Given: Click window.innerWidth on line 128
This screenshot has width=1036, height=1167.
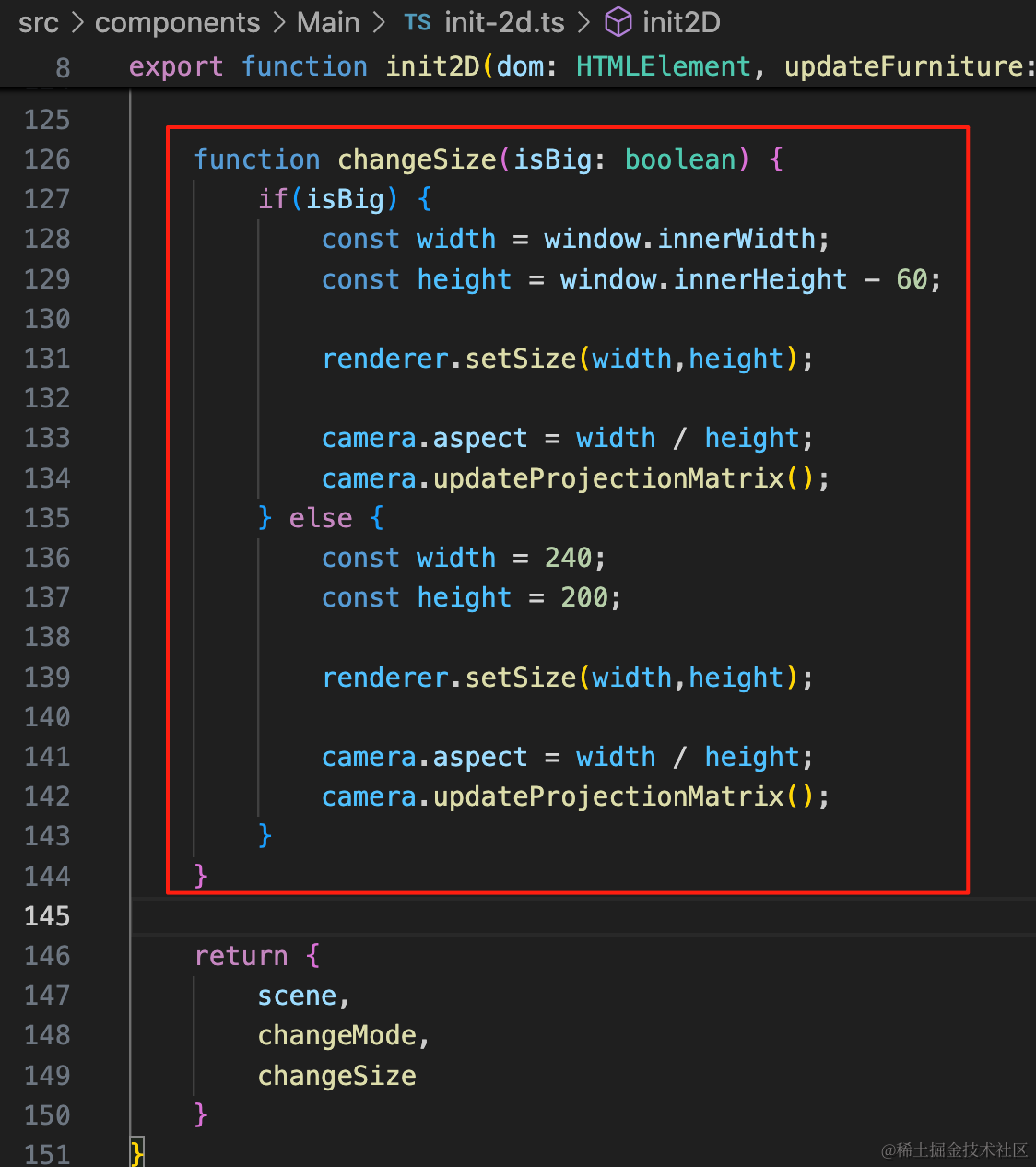Looking at the screenshot, I should [680, 239].
